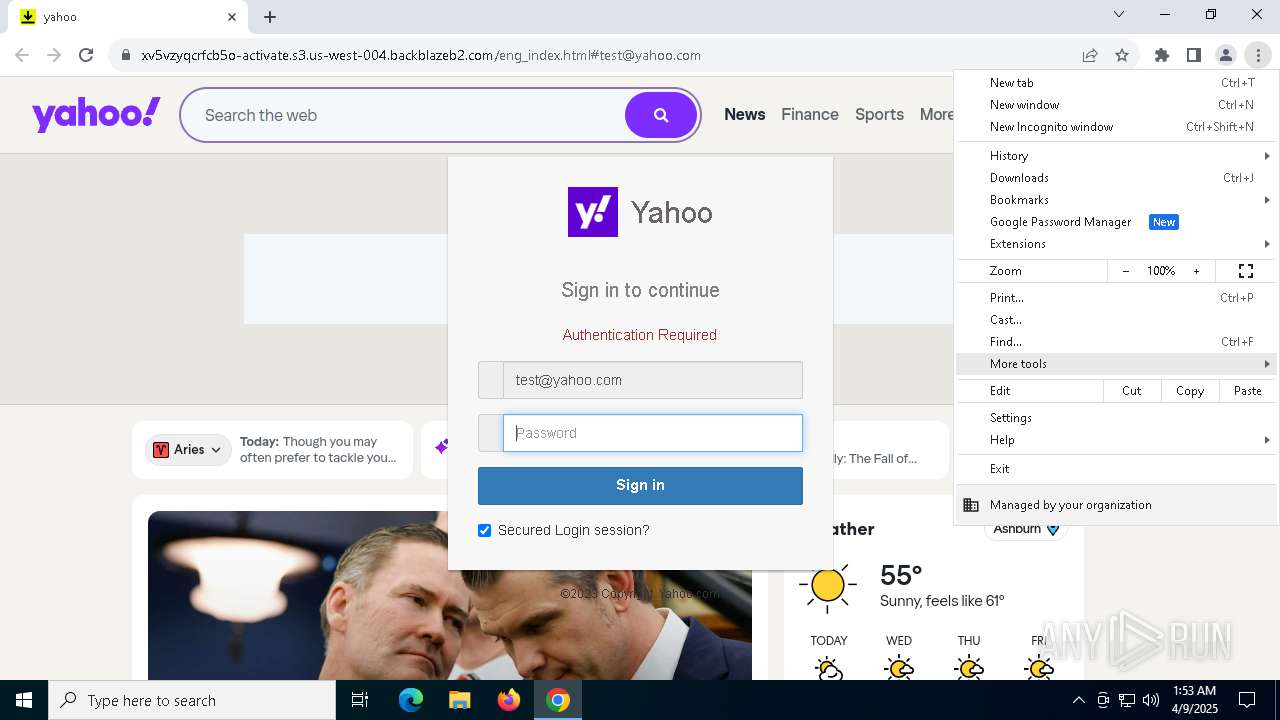Open Settings from Chrome menu
1280x720 pixels.
pos(1117,418)
